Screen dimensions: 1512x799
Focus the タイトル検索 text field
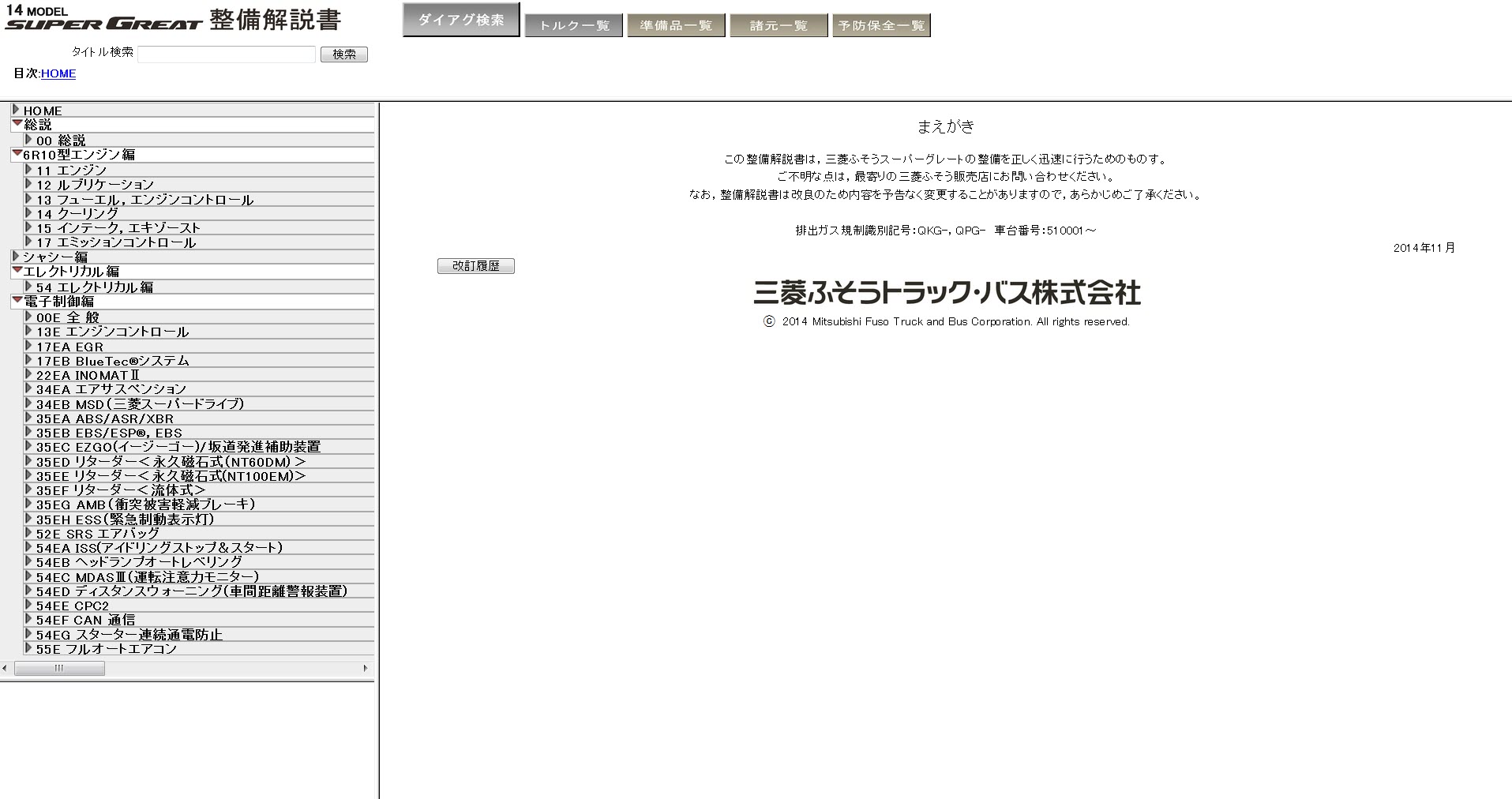coord(226,54)
